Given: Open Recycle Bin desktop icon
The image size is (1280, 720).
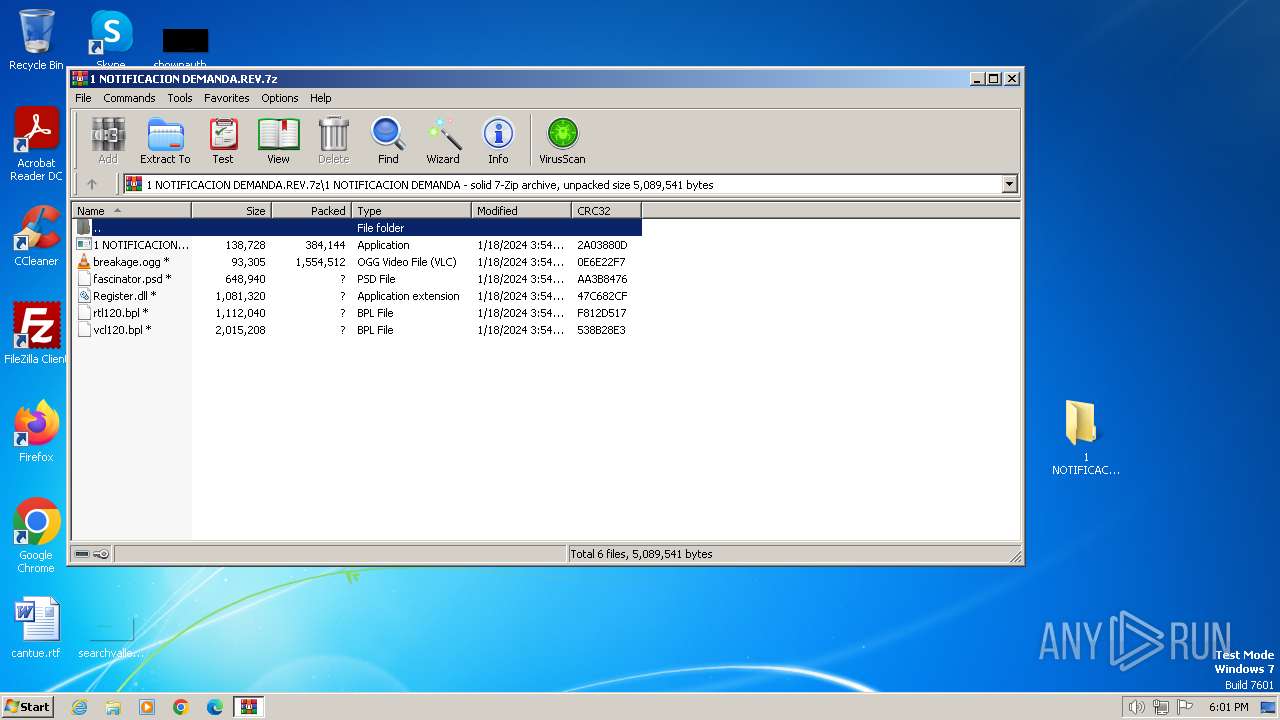Looking at the screenshot, I should click(36, 40).
